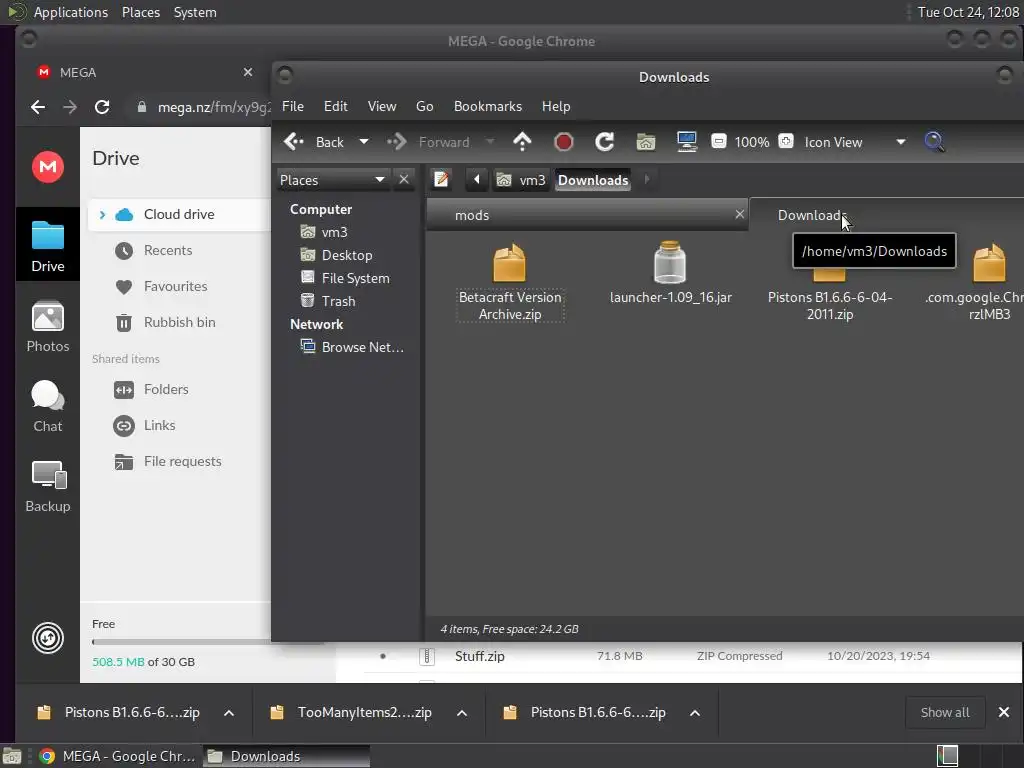Go up to parent folder
1024x768 pixels.
522,142
